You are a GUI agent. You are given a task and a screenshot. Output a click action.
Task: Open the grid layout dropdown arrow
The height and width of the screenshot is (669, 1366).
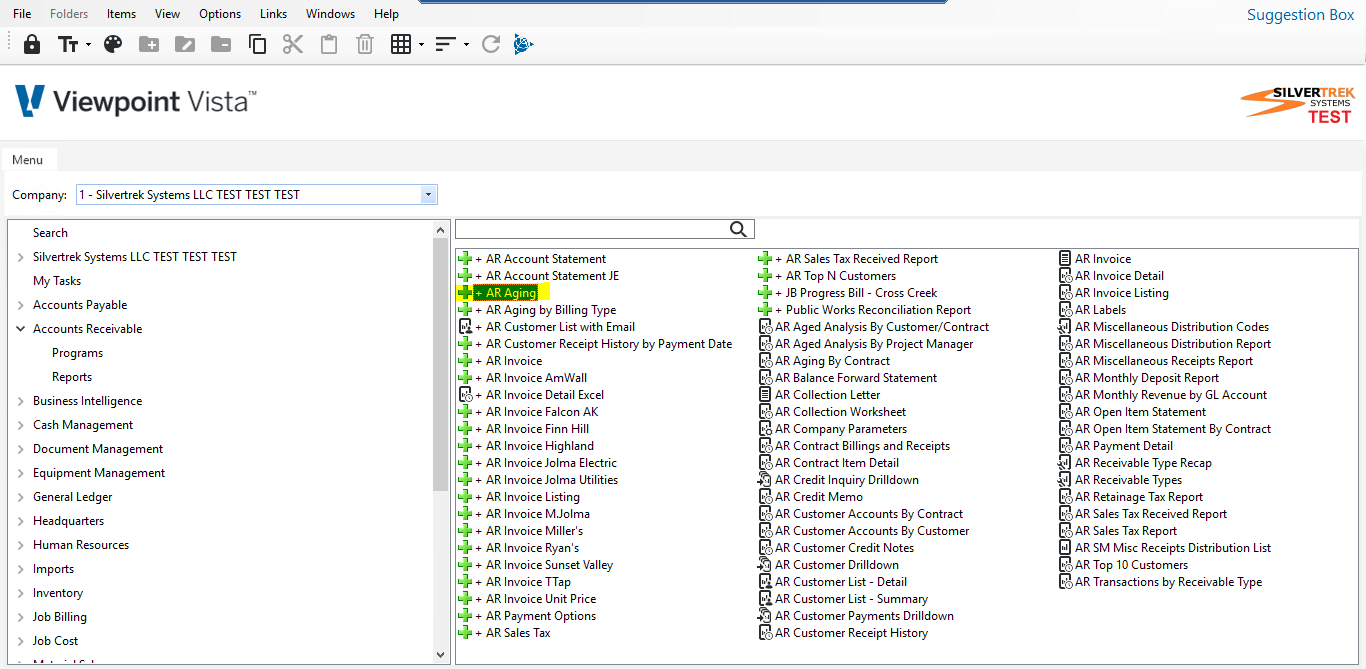pos(421,45)
